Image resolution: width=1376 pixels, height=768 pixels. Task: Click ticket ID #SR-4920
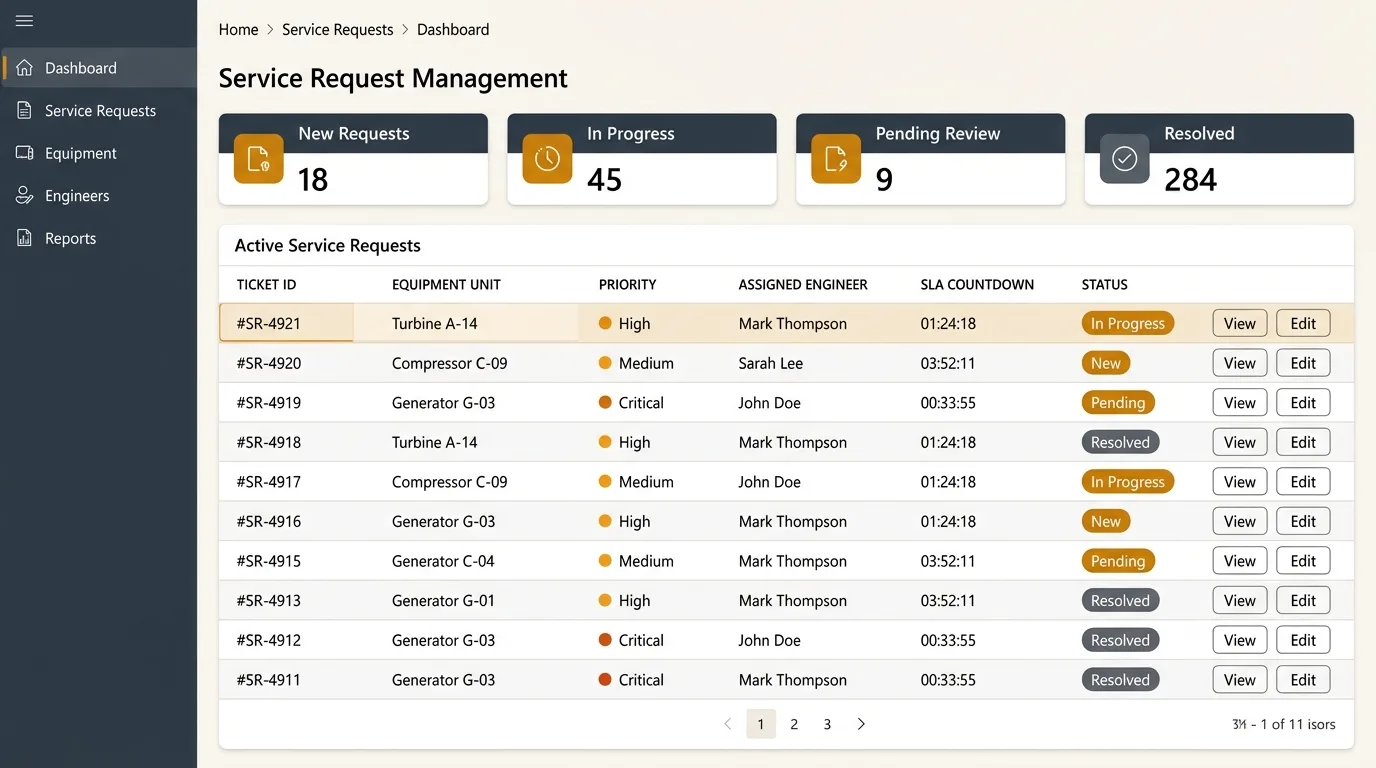[x=269, y=363]
